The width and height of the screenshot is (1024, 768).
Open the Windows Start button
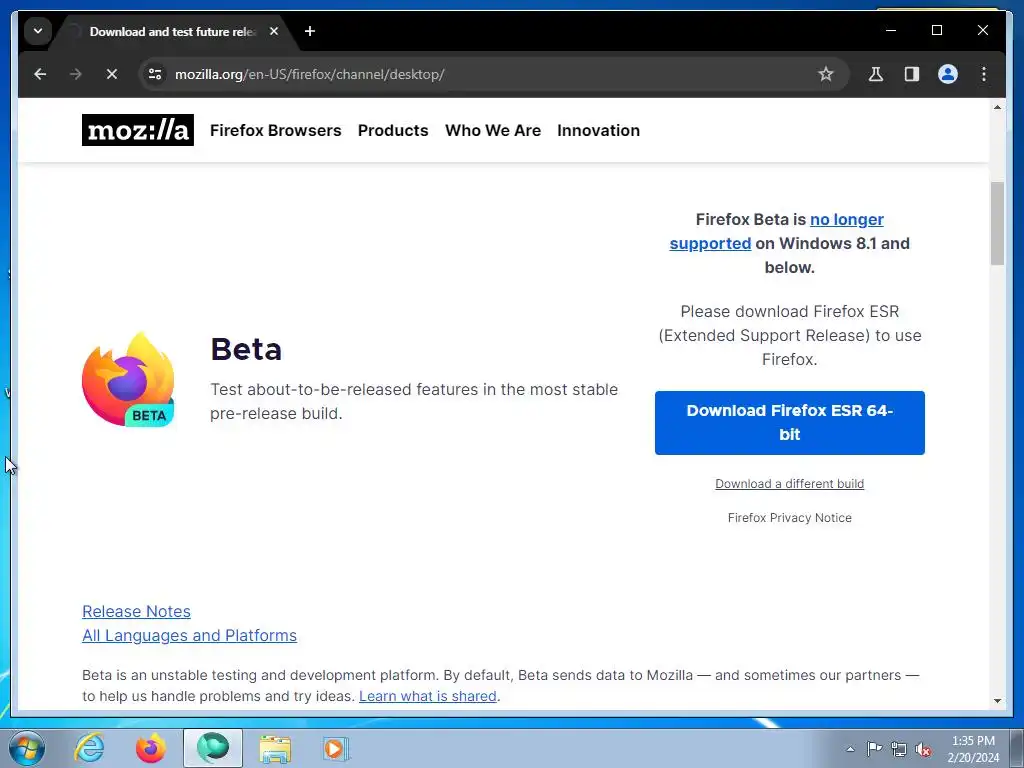pyautogui.click(x=26, y=748)
